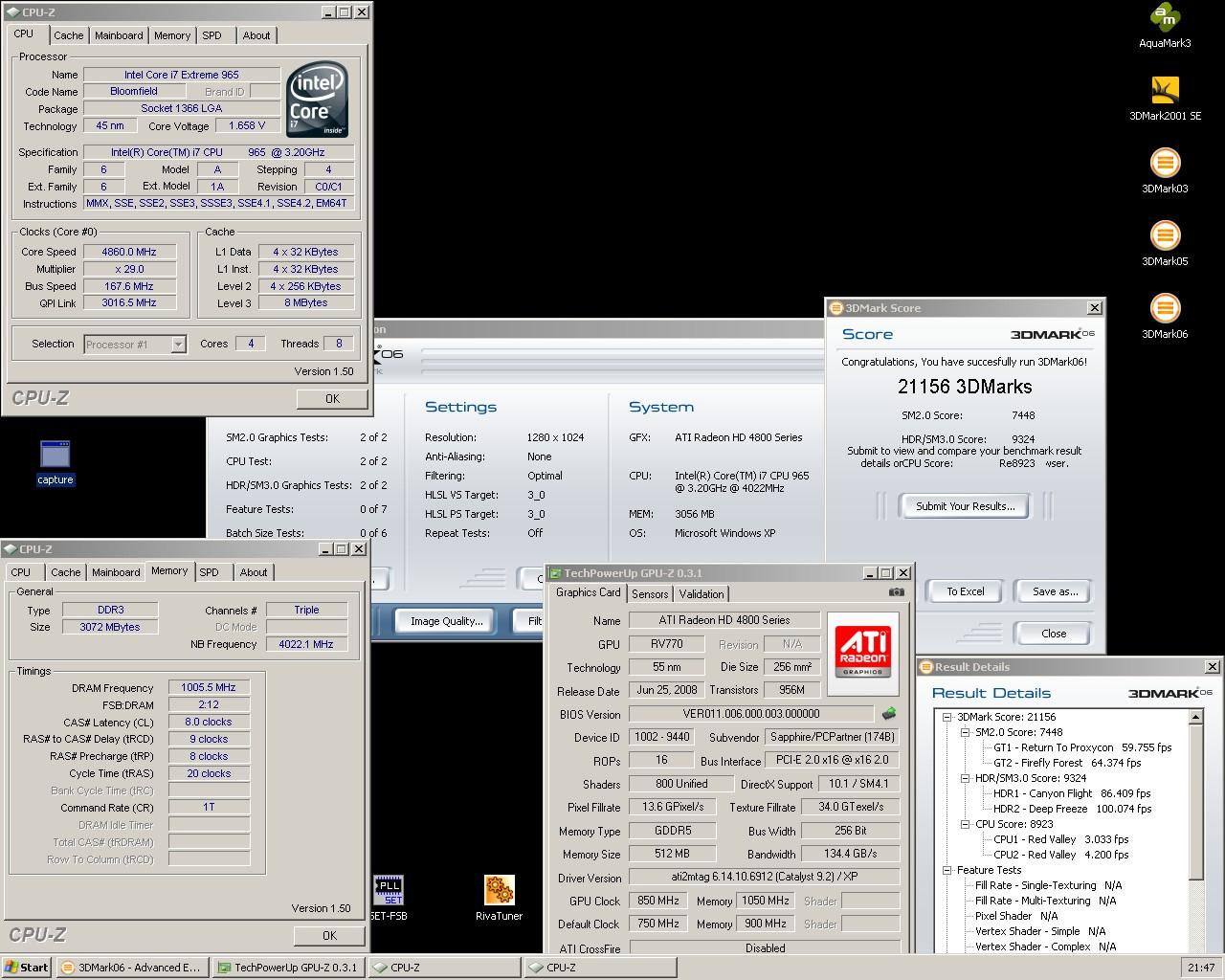Switch to first CPU-Z taskbar item
Screen dimensions: 1225x980
point(444,968)
